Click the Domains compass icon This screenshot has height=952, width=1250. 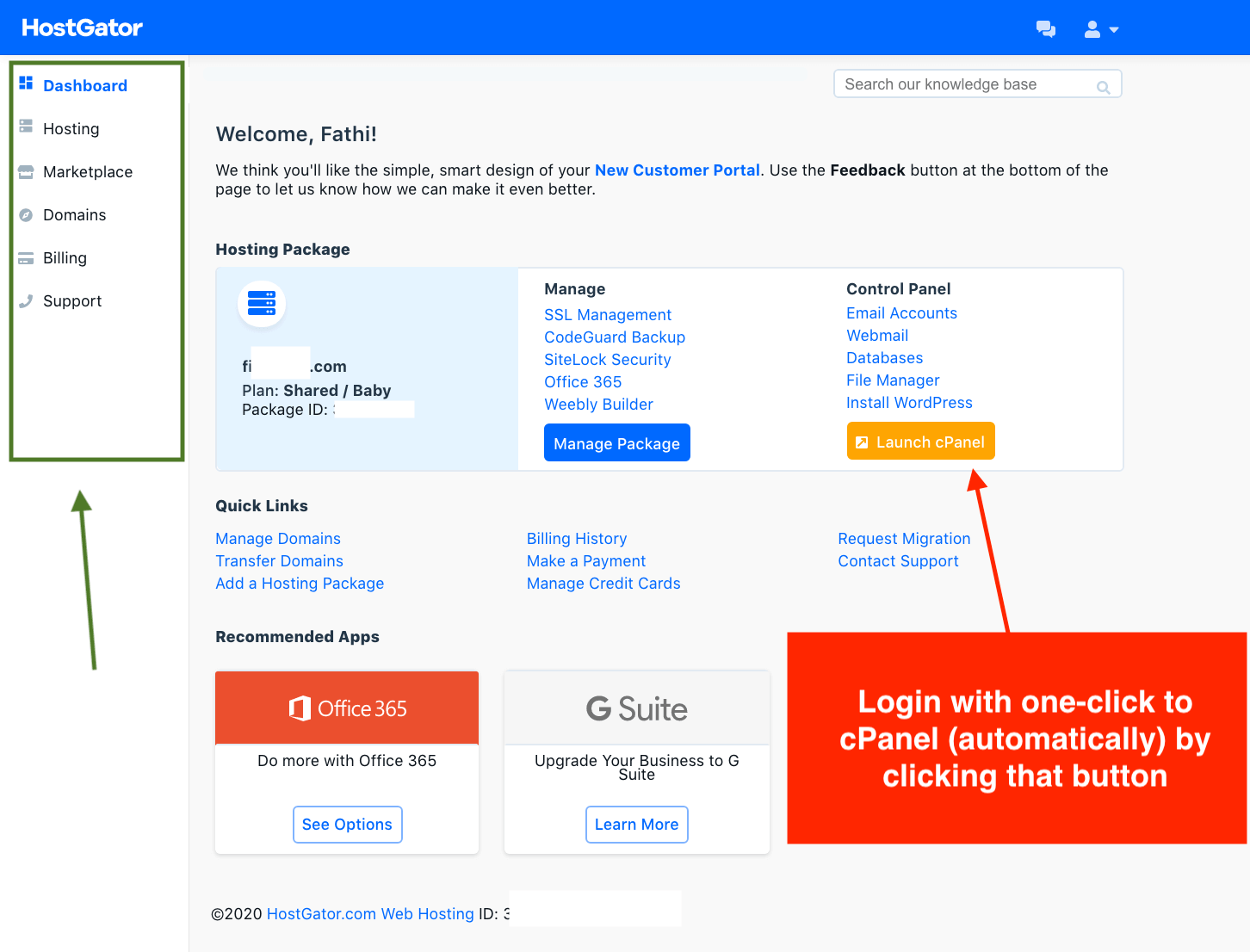point(26,215)
